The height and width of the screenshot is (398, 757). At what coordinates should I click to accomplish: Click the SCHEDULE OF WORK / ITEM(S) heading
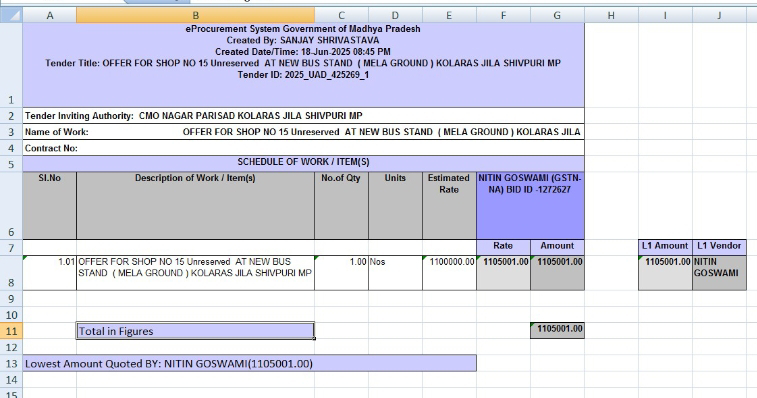303,164
